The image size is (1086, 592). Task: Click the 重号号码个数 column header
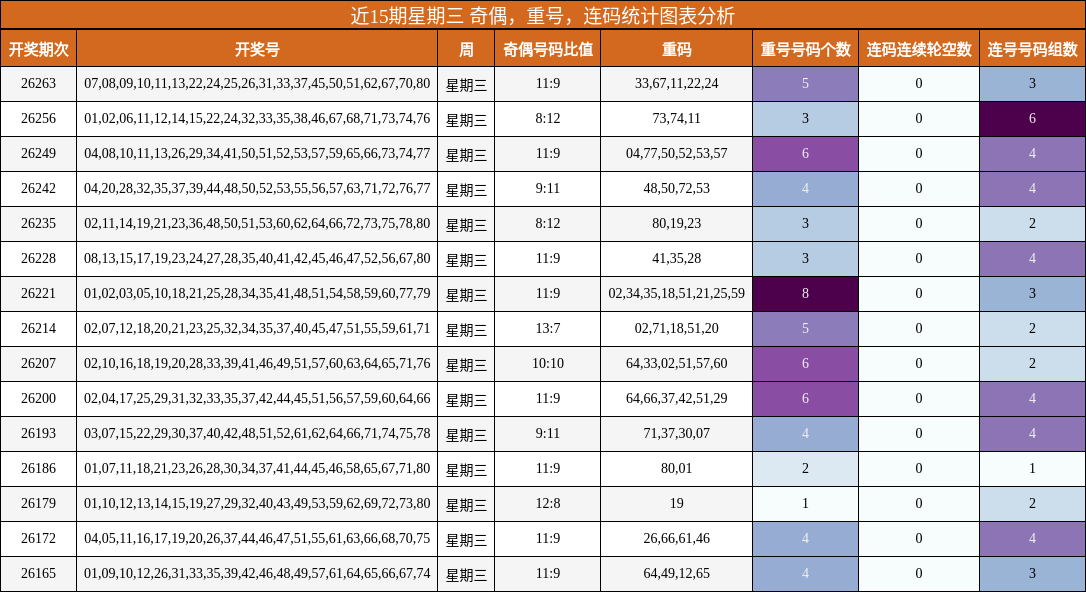pyautogui.click(x=805, y=48)
